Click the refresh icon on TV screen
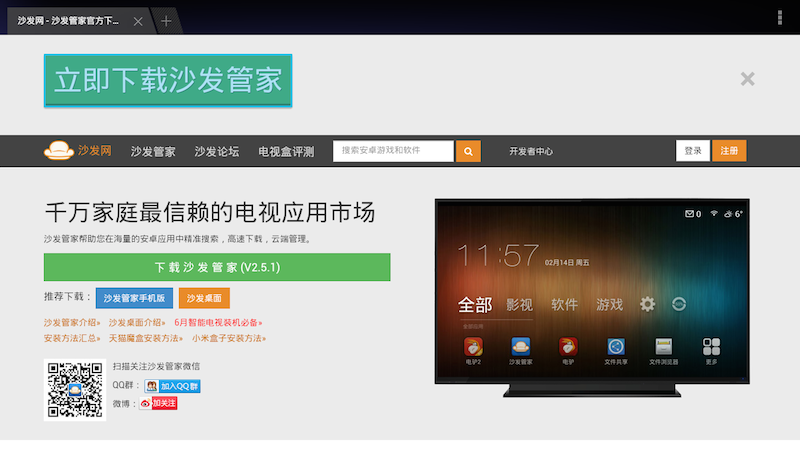Viewport: 800px width, 450px height. [679, 304]
